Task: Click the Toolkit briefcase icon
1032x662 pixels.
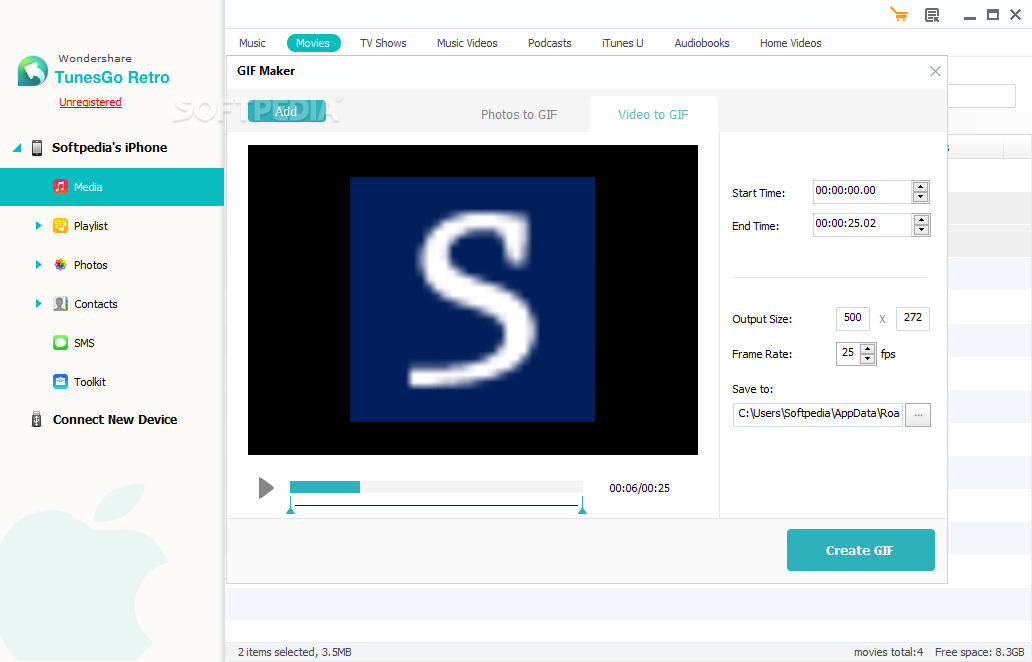Action: (61, 382)
